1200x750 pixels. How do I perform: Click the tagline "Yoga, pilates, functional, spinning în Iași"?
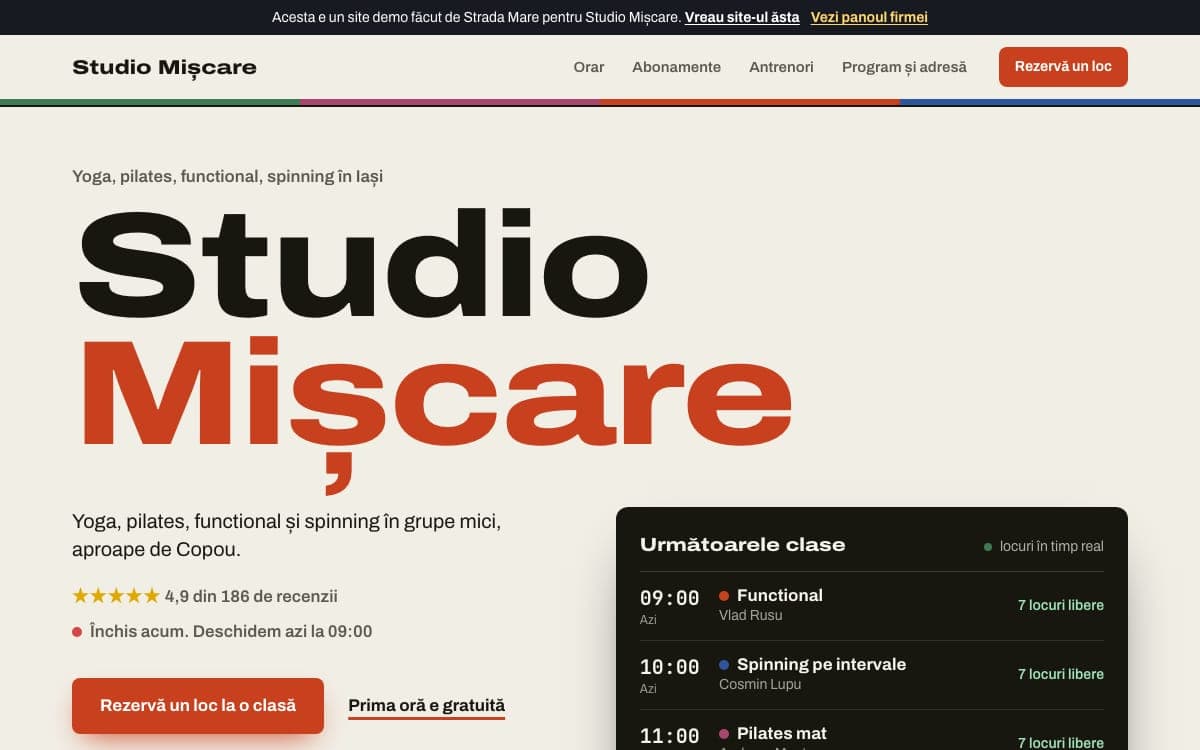click(x=227, y=176)
